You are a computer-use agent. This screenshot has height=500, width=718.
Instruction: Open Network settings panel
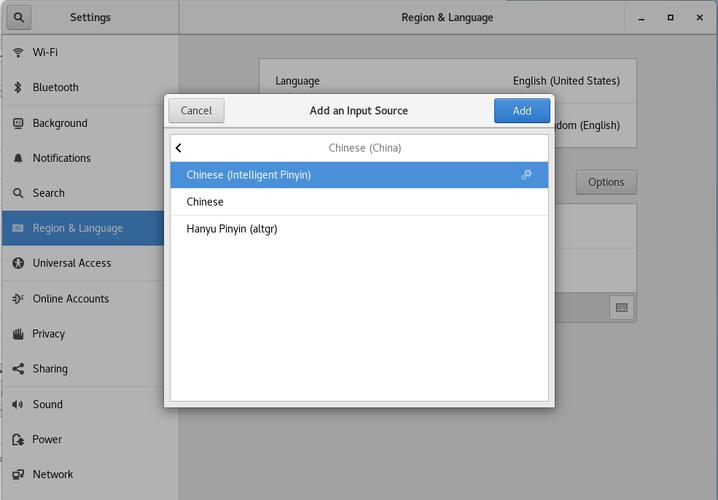click(90, 474)
